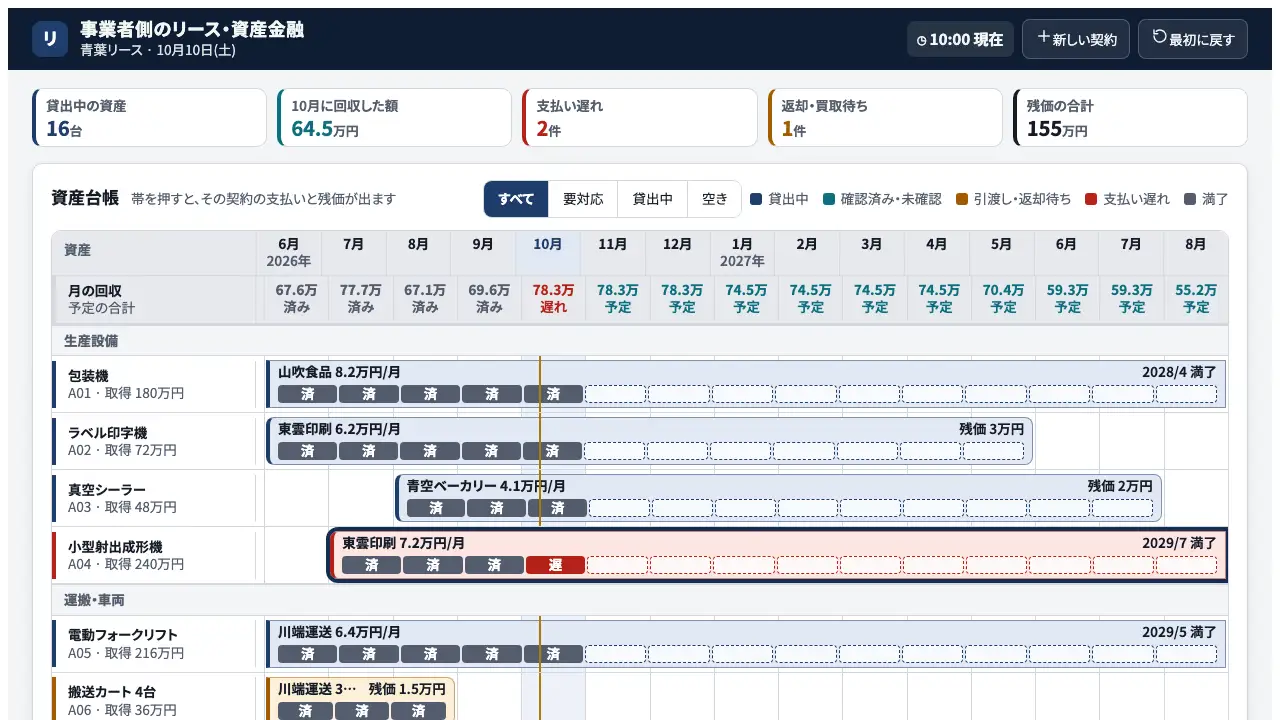Image resolution: width=1280 pixels, height=720 pixels.
Task: Switch to the 空き filter
Action: click(715, 199)
